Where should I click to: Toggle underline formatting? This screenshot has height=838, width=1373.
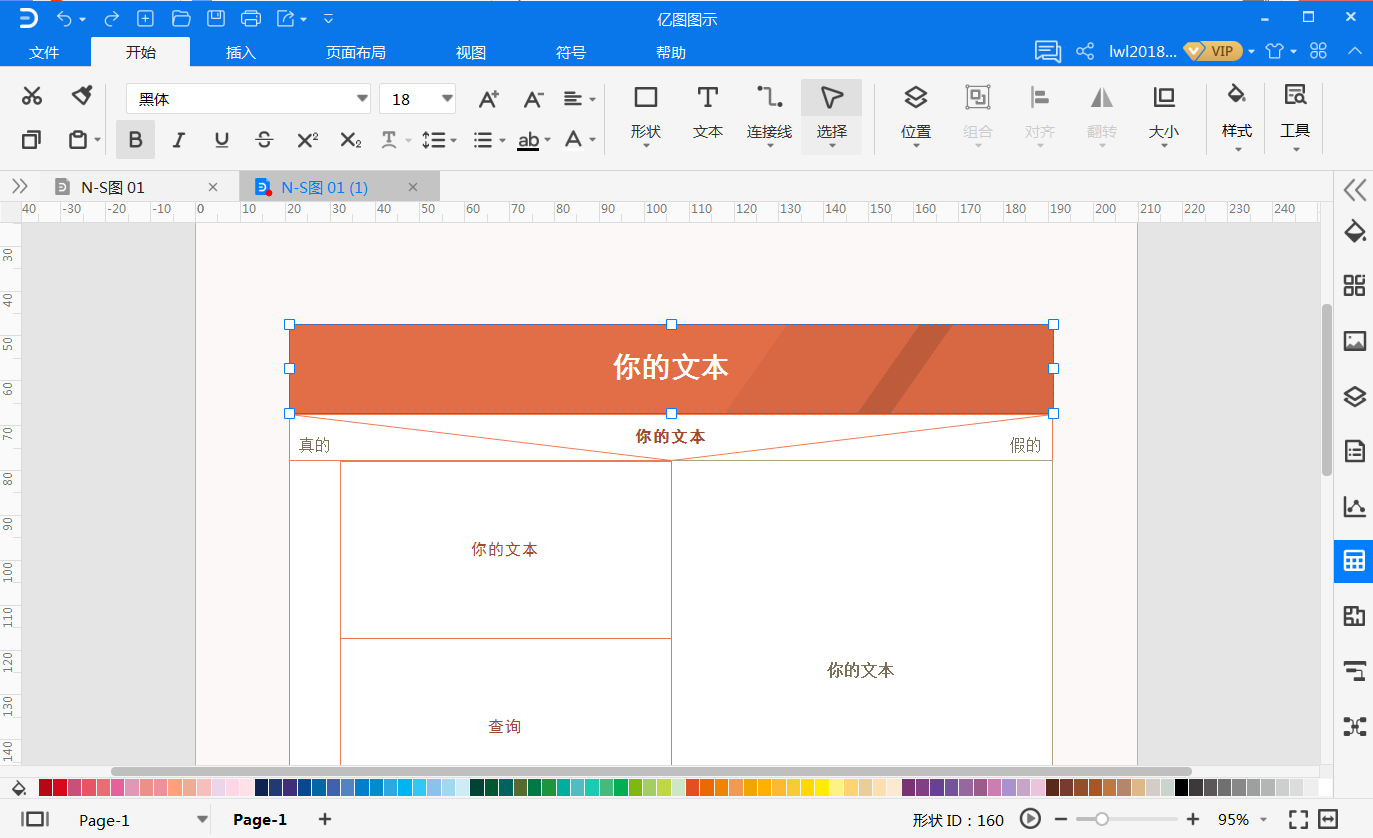point(221,140)
